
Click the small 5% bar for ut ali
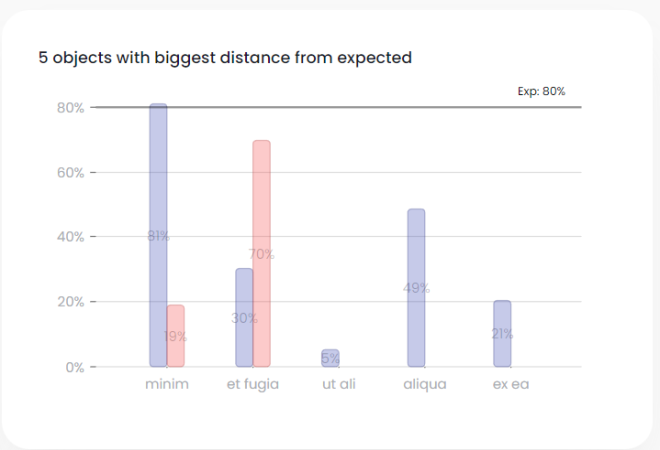[x=331, y=358]
